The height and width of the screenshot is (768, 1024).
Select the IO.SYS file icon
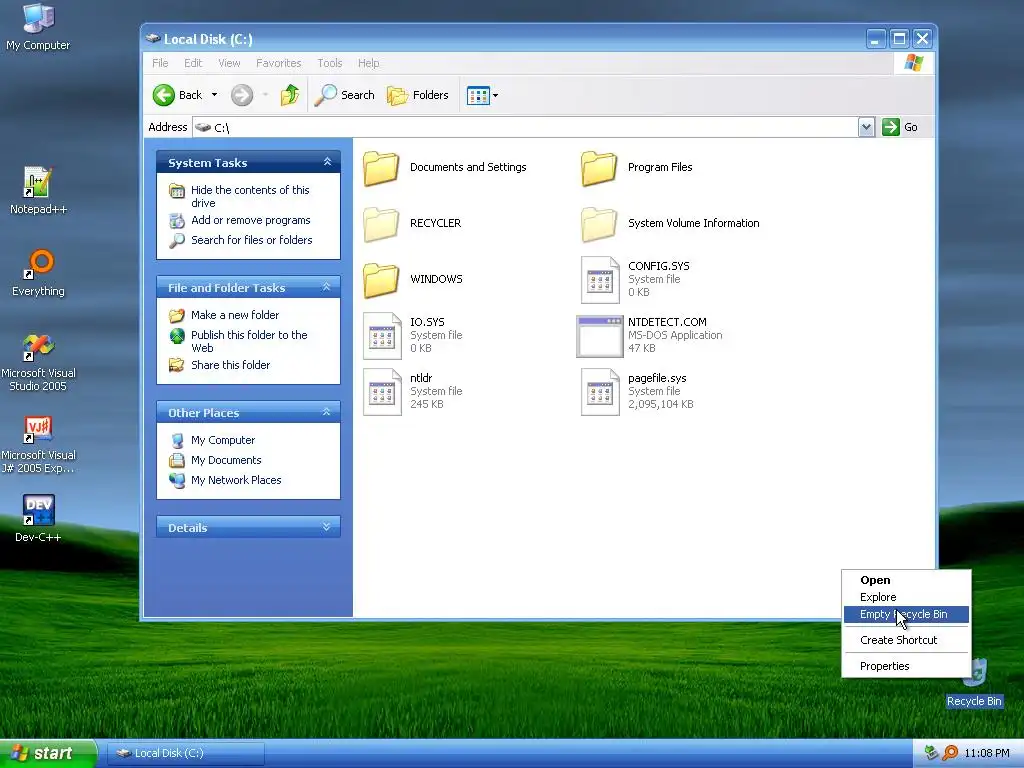382,336
